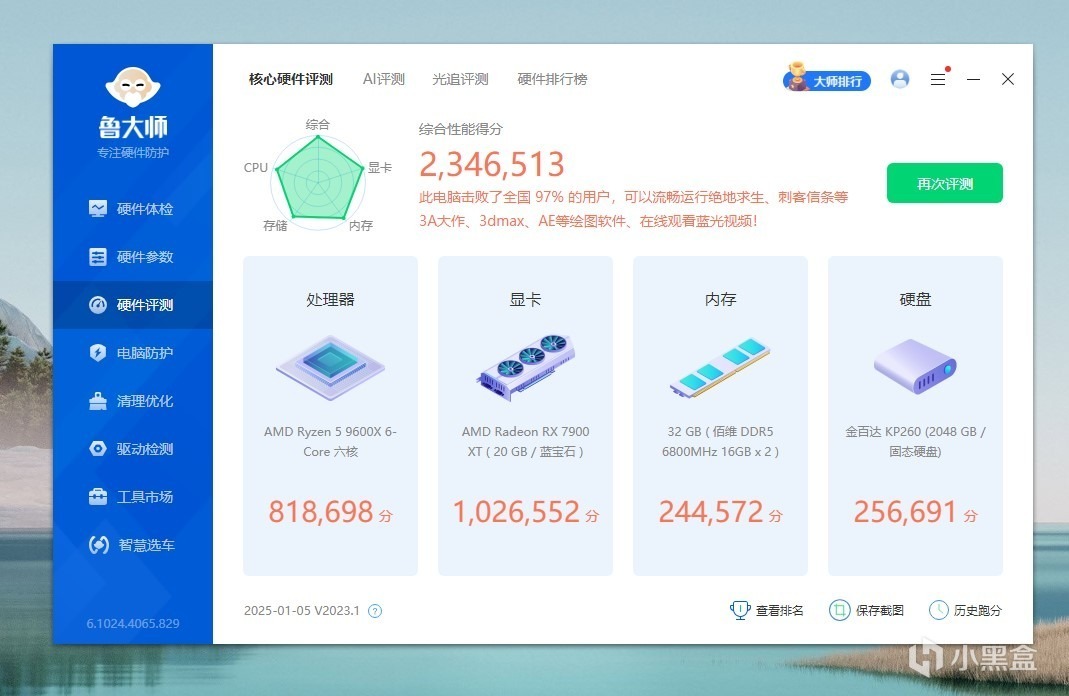The width and height of the screenshot is (1069, 696).
Task: Click the 内存 RAM stick icon
Action: coord(720,367)
